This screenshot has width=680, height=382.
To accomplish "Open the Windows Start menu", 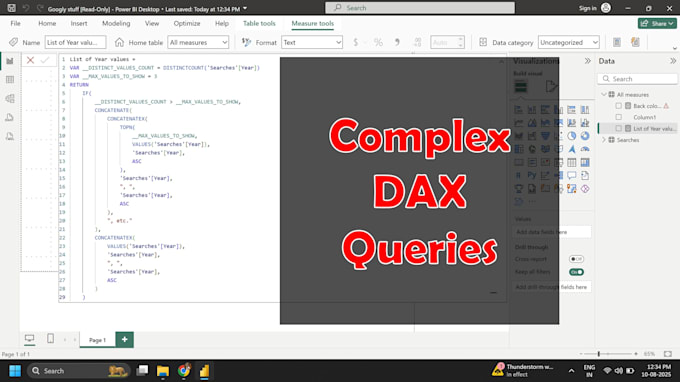I will tap(15, 371).
